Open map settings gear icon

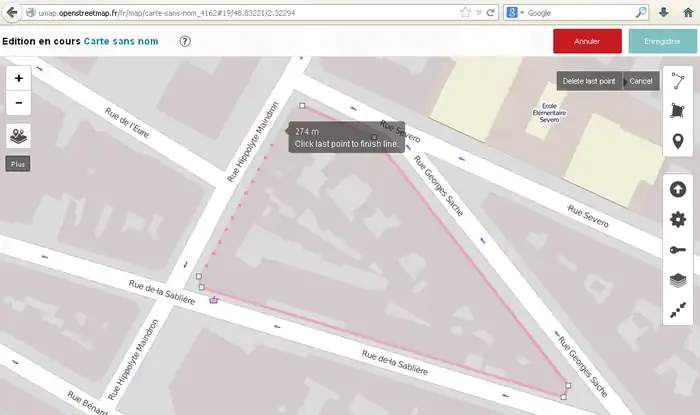coord(677,220)
